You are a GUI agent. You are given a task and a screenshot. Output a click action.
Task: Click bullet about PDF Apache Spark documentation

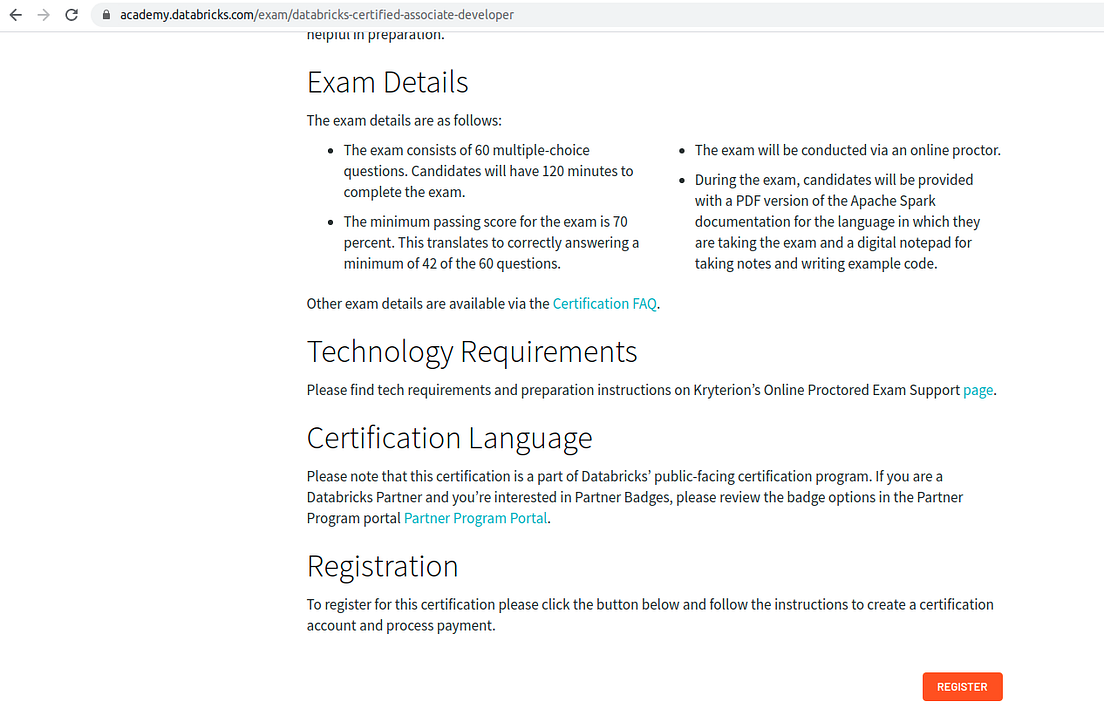837,222
